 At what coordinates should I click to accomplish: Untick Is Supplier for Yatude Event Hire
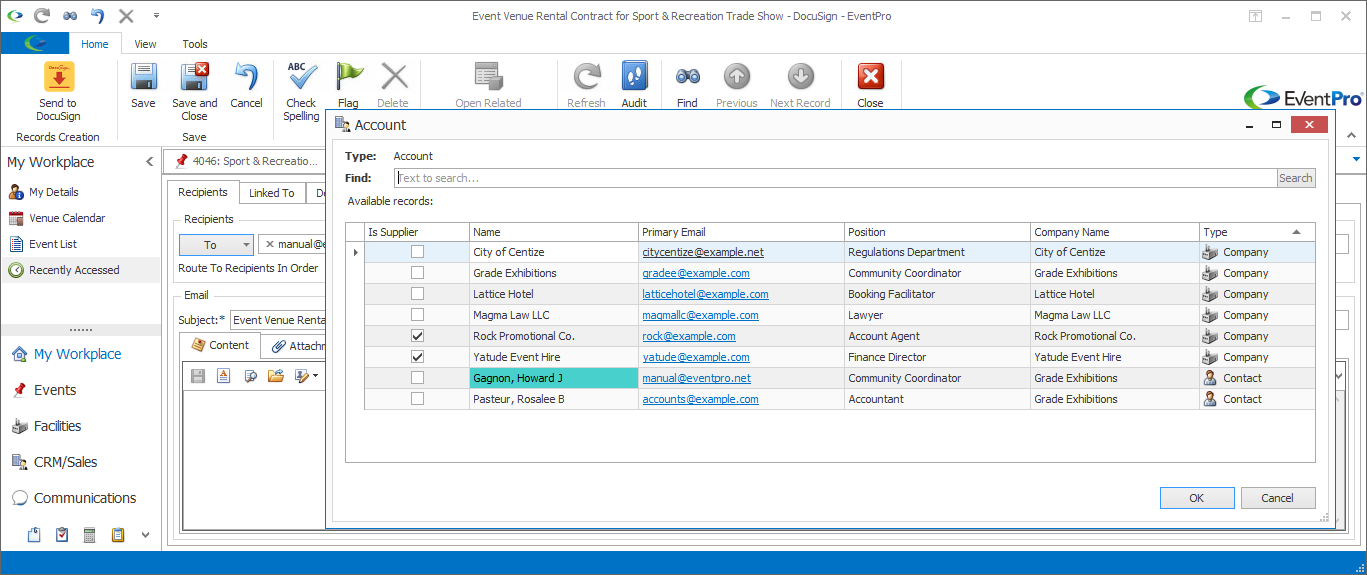(417, 357)
